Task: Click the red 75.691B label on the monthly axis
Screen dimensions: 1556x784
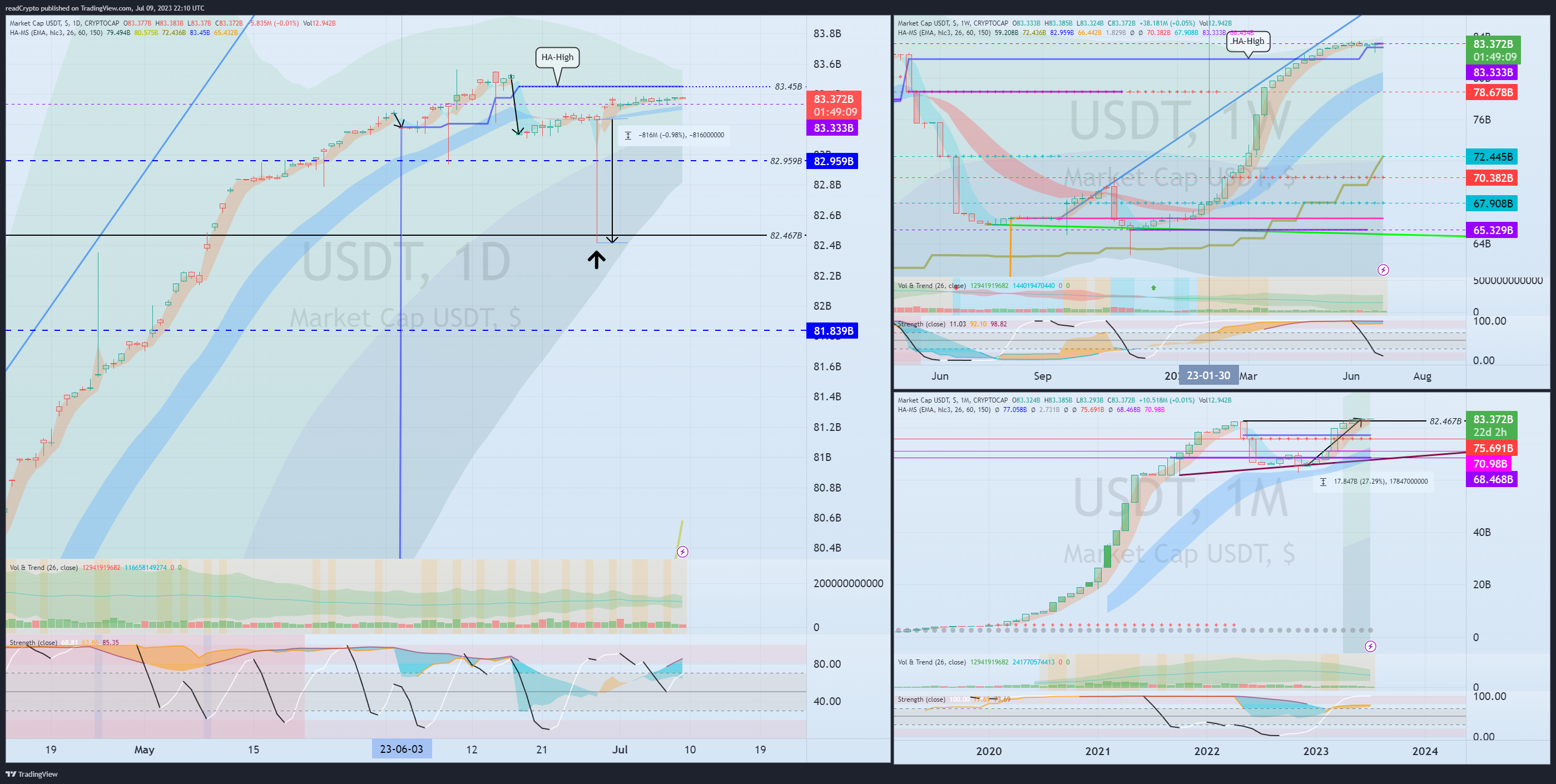Action: 1492,448
